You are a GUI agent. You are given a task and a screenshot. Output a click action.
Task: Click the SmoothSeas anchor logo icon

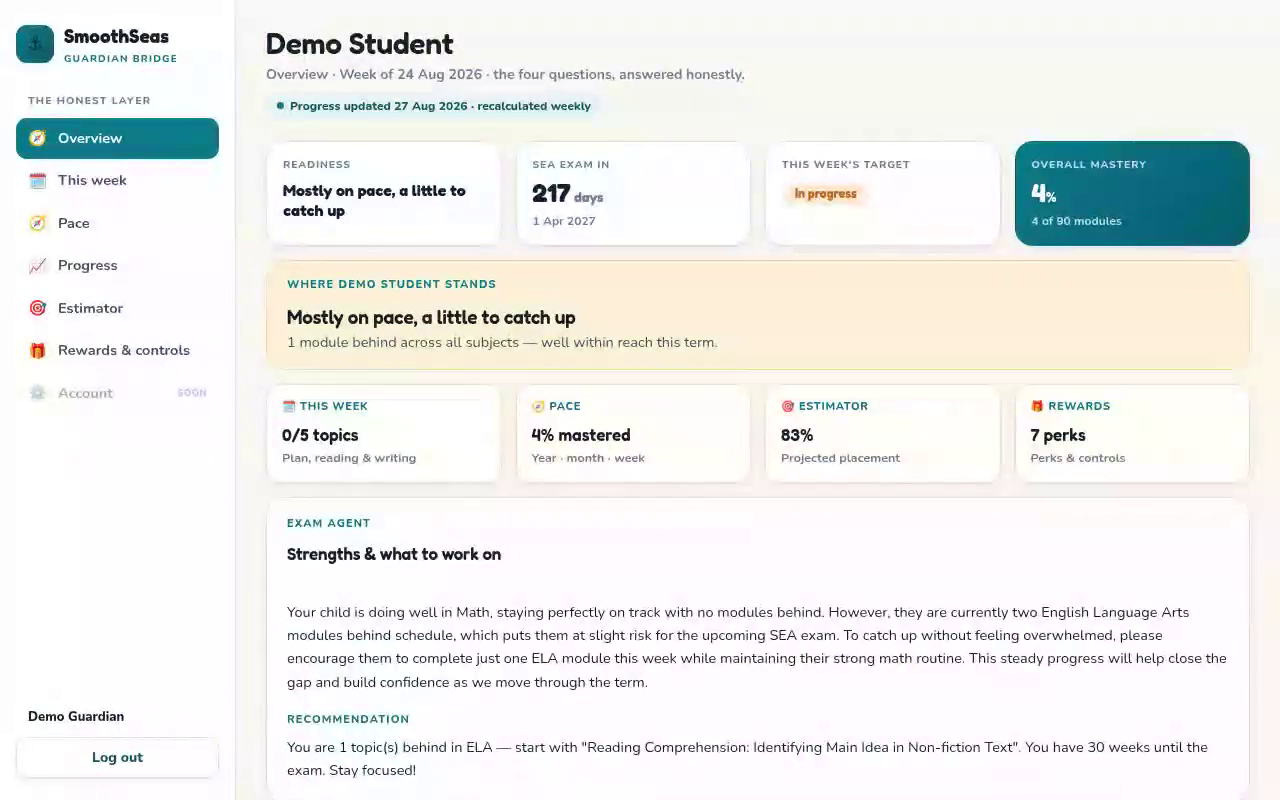35,44
